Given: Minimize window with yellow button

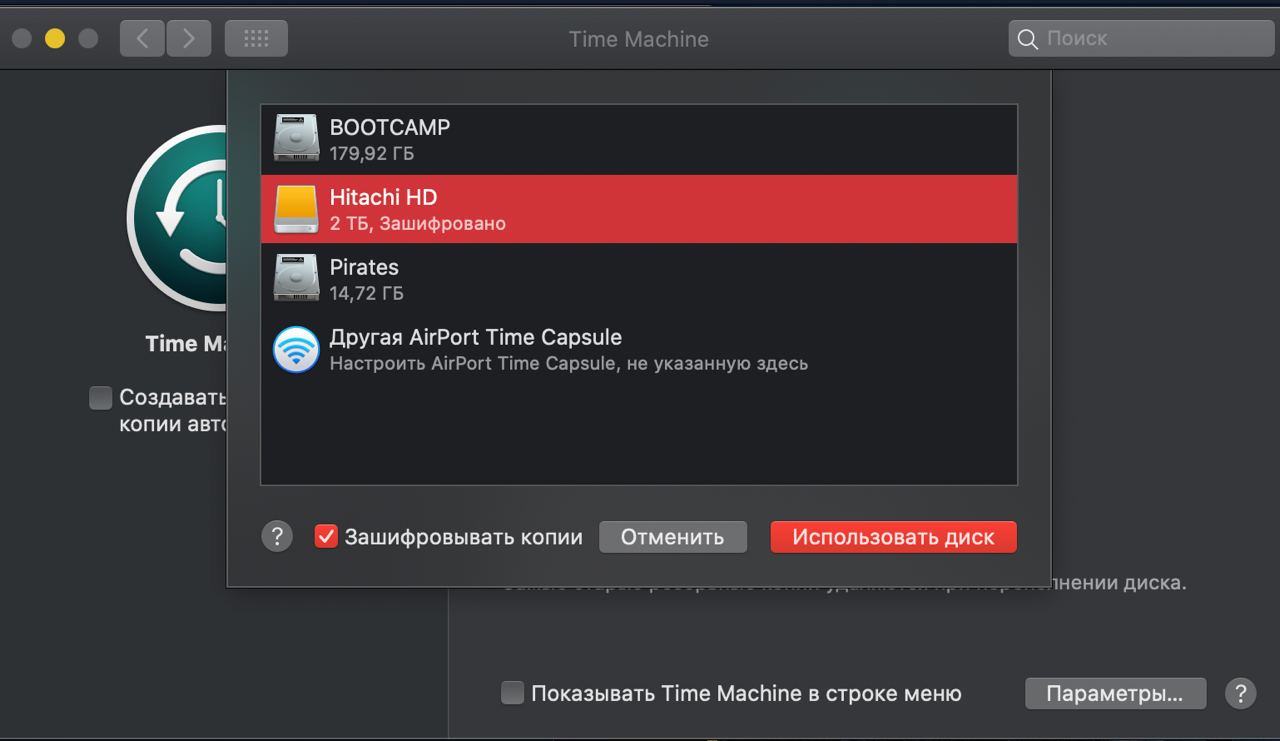Looking at the screenshot, I should tap(55, 39).
